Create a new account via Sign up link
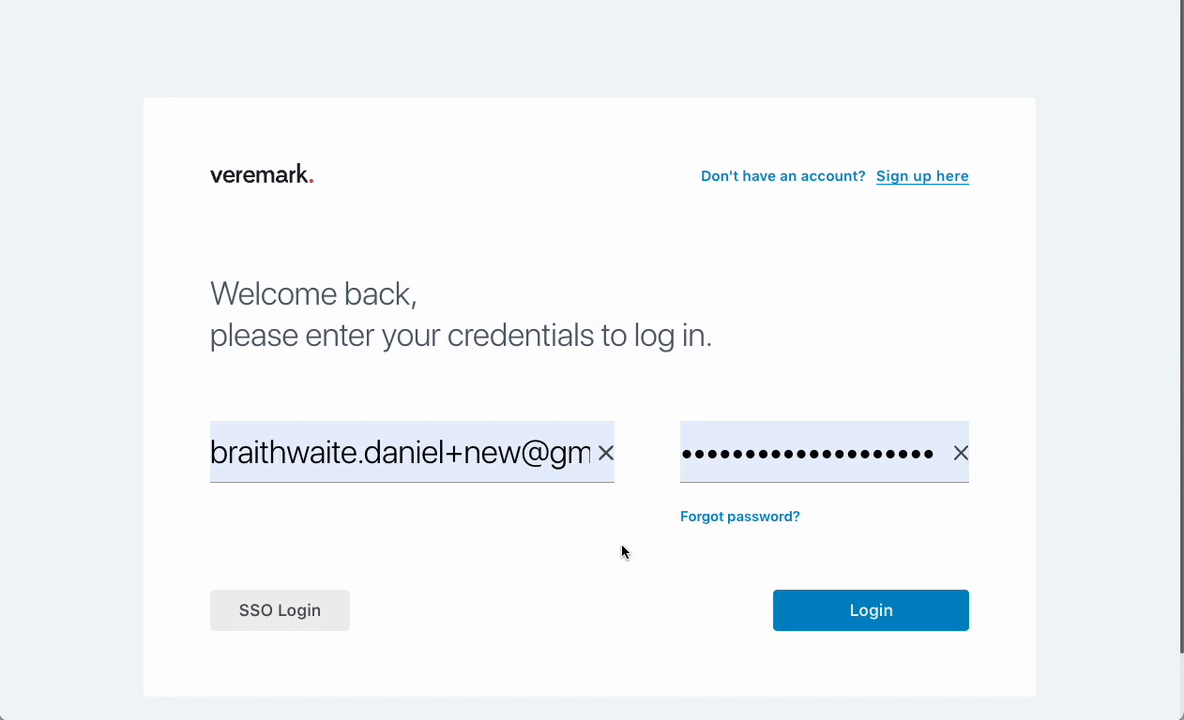This screenshot has height=720, width=1184. point(922,176)
